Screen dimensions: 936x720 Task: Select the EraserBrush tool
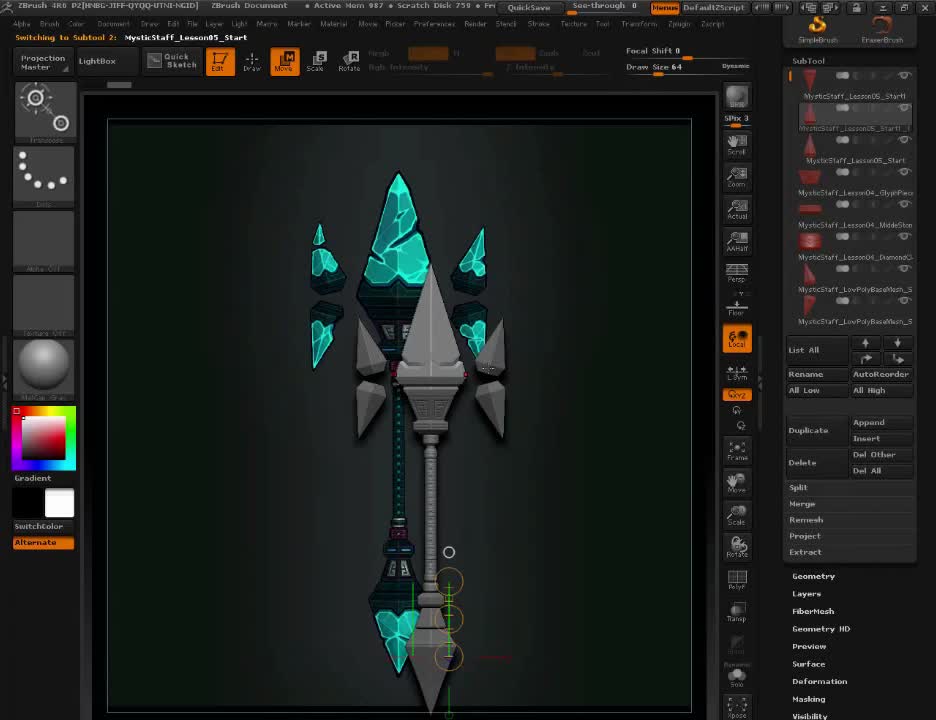point(882,30)
